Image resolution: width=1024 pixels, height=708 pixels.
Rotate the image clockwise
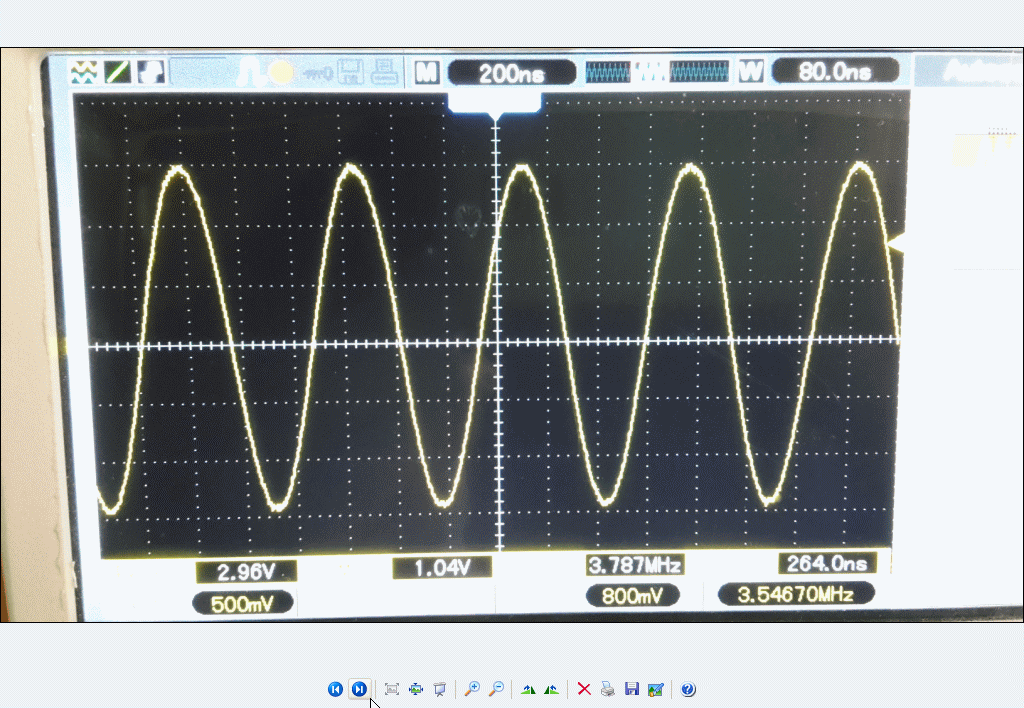pos(528,689)
